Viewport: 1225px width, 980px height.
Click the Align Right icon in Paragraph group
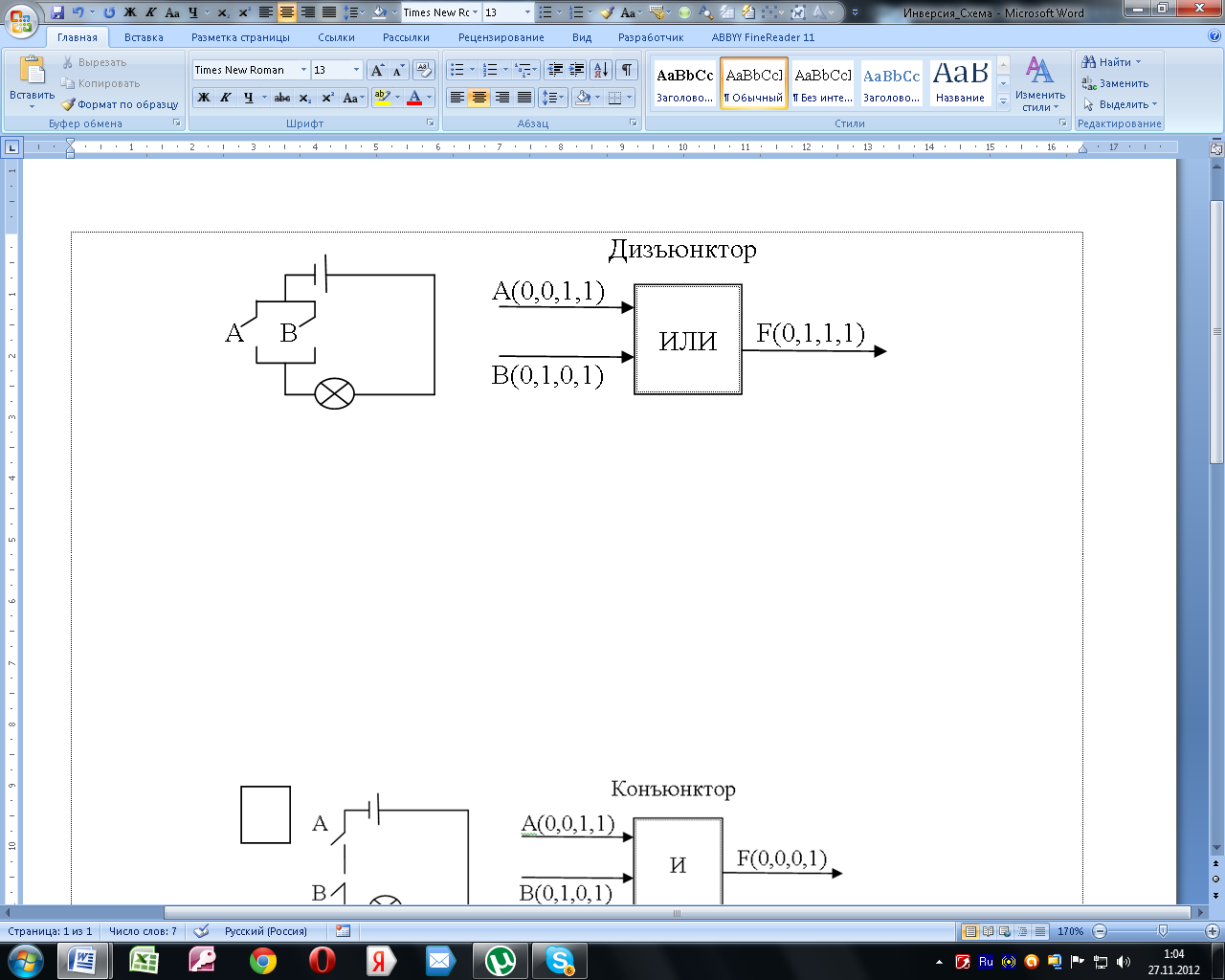coord(501,98)
